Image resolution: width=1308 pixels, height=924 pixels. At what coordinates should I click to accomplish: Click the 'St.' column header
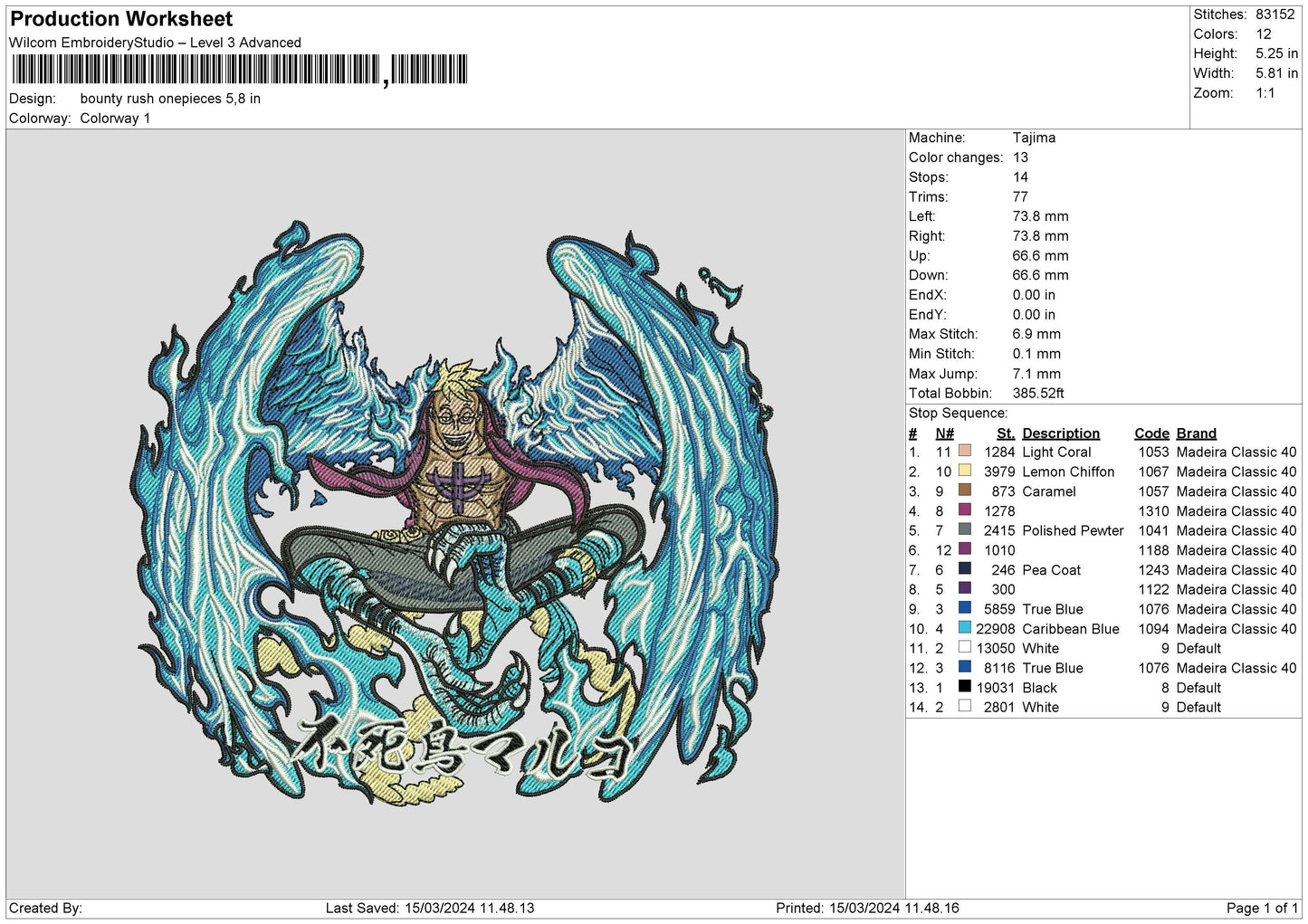(1006, 433)
